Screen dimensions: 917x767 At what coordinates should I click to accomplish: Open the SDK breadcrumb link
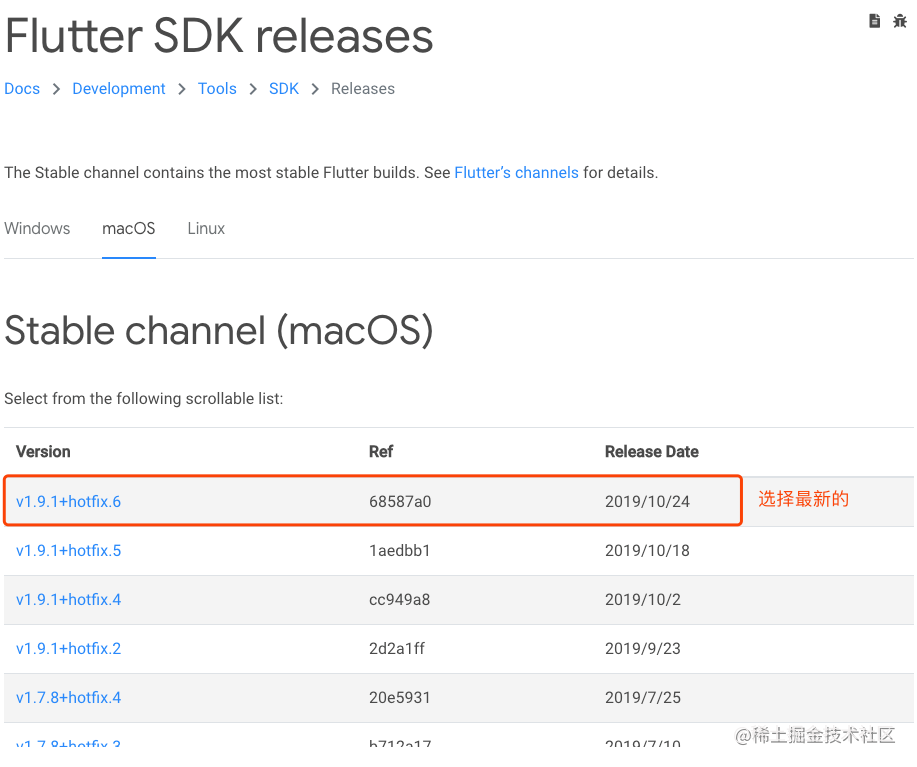tap(284, 89)
